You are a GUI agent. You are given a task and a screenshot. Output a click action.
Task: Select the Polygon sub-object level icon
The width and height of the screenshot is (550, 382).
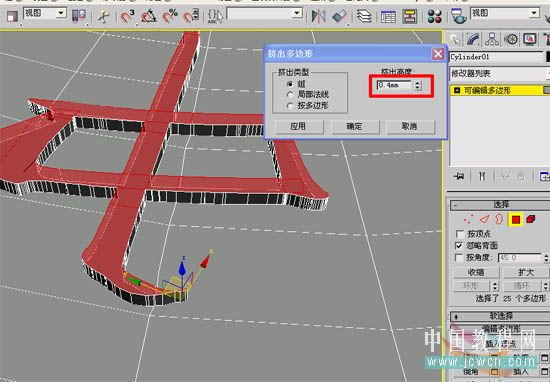tap(516, 220)
